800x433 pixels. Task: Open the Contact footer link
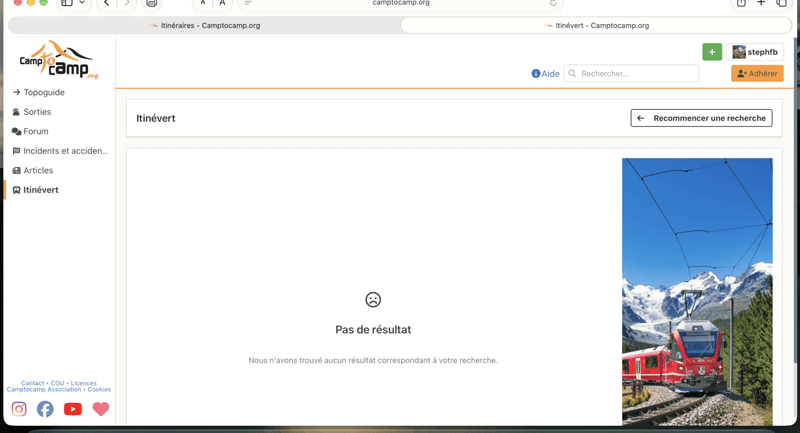(33, 383)
